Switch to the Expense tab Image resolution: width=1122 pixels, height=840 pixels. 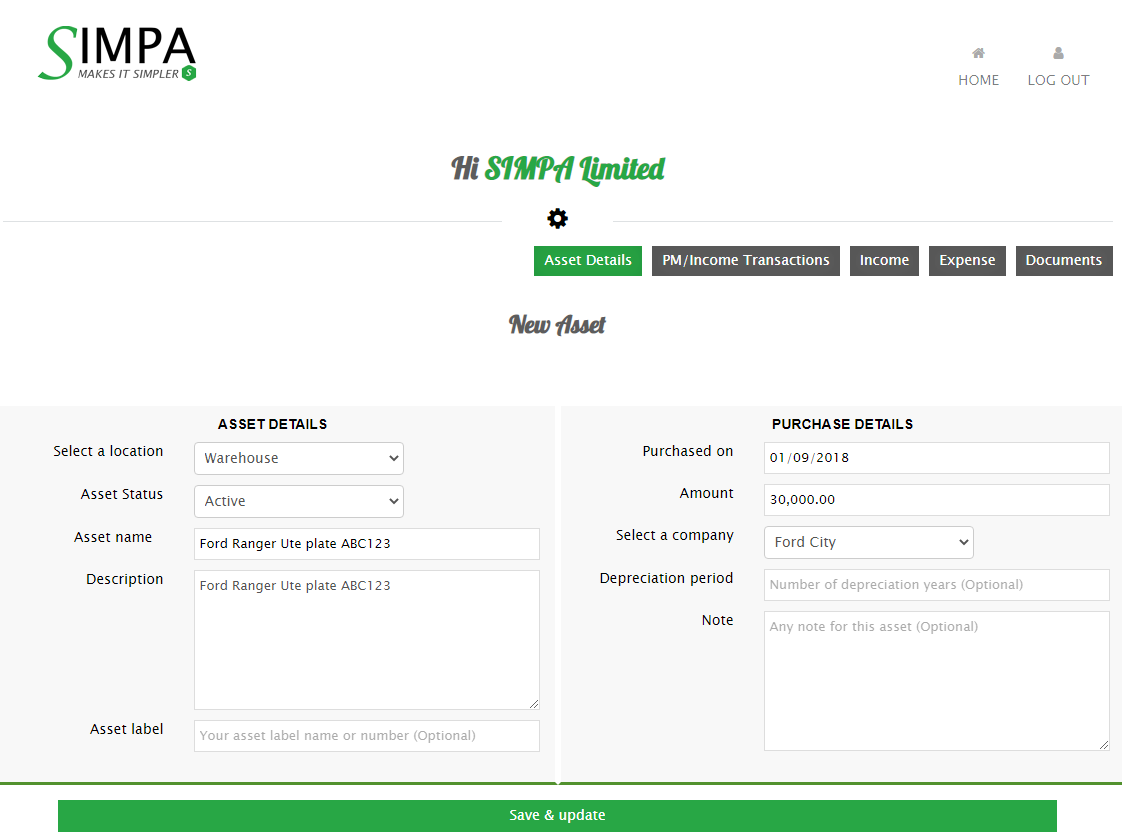(x=967, y=260)
